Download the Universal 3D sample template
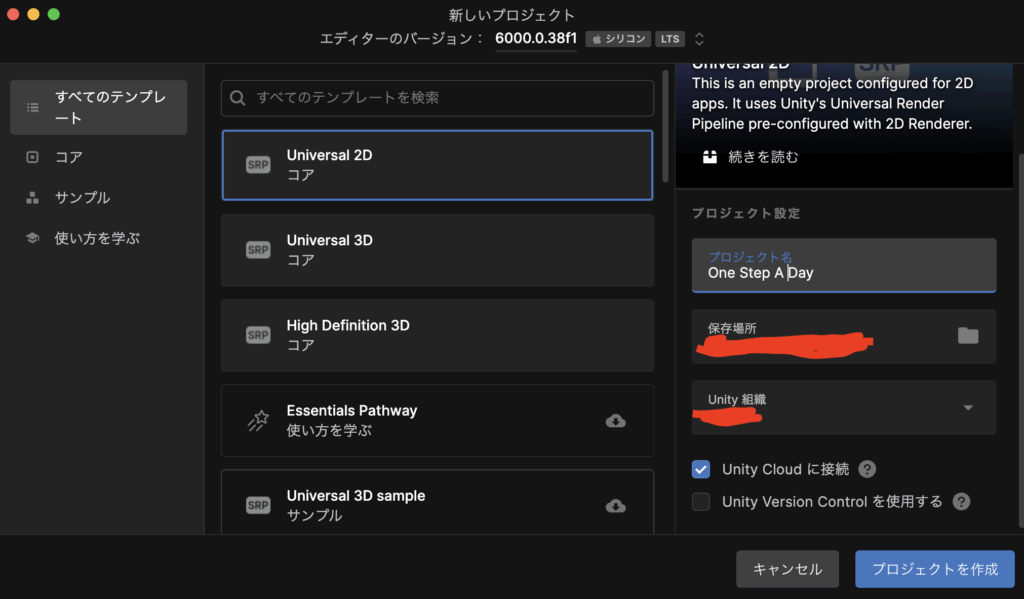This screenshot has width=1024, height=599. tap(615, 506)
